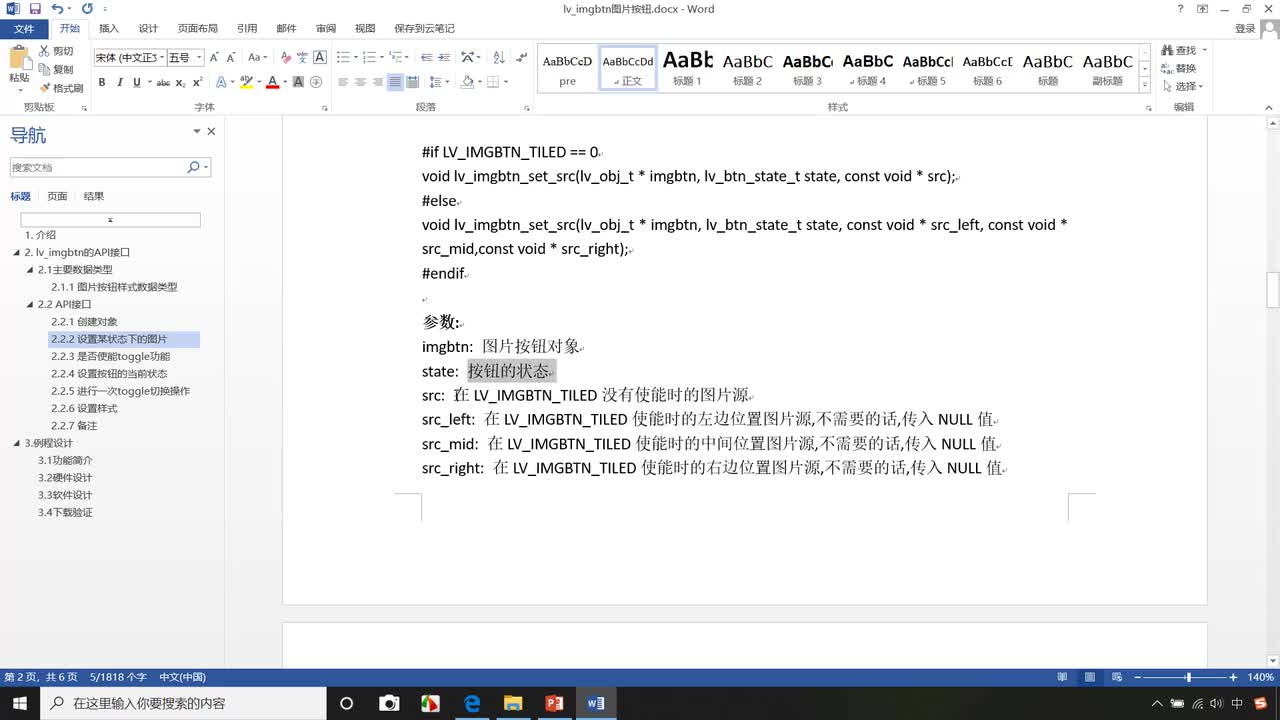Click the Copy (复制) button
This screenshot has width=1280, height=720.
point(56,69)
